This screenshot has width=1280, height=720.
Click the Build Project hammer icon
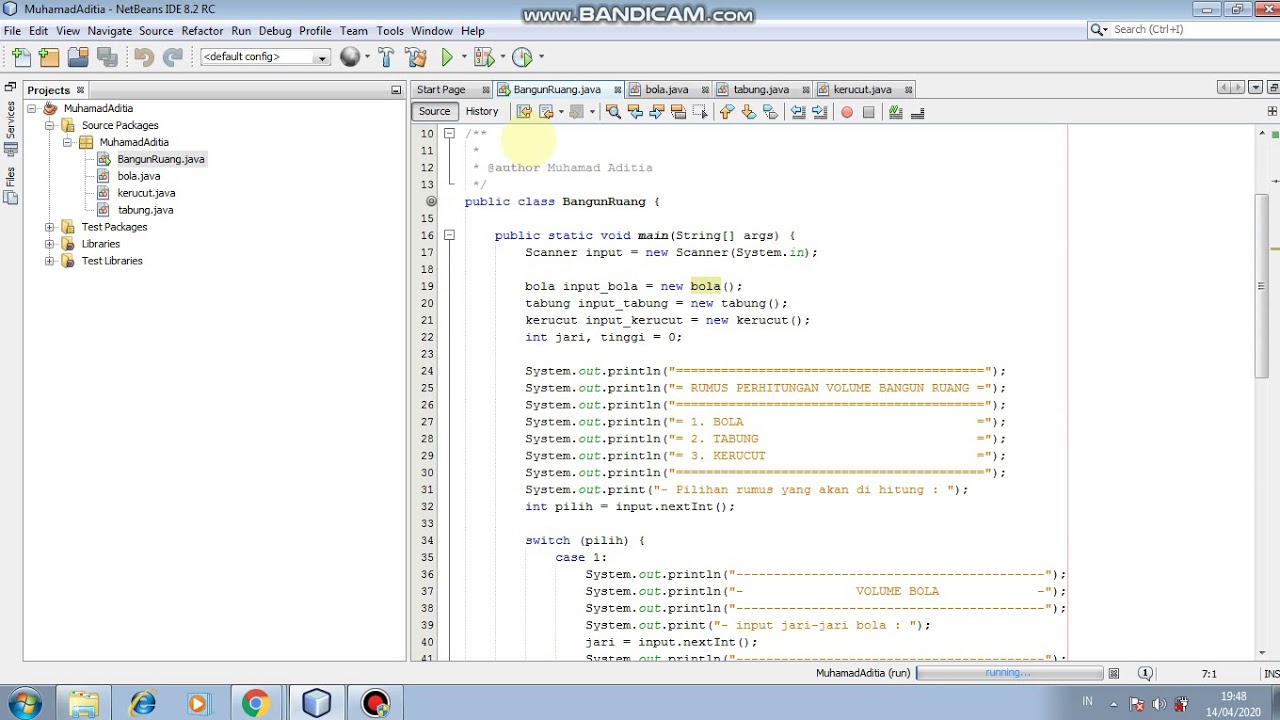click(386, 58)
